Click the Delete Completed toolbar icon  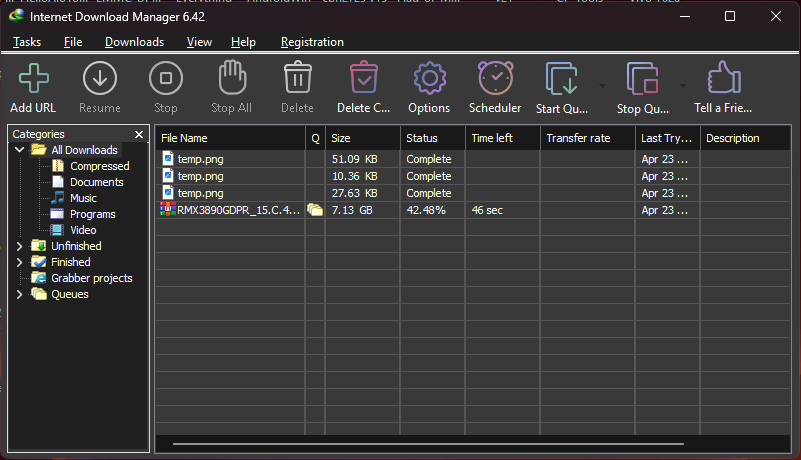point(363,79)
